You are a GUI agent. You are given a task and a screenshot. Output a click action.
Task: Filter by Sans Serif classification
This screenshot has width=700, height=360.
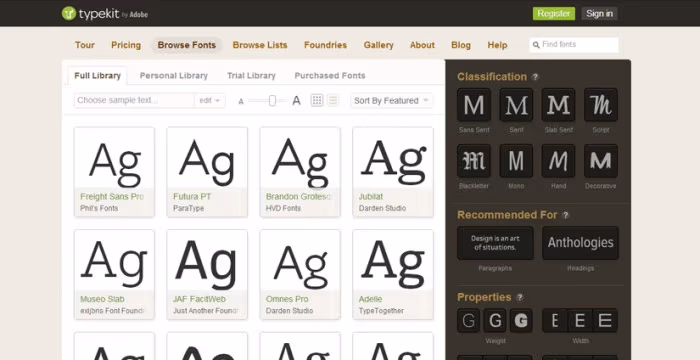[474, 105]
